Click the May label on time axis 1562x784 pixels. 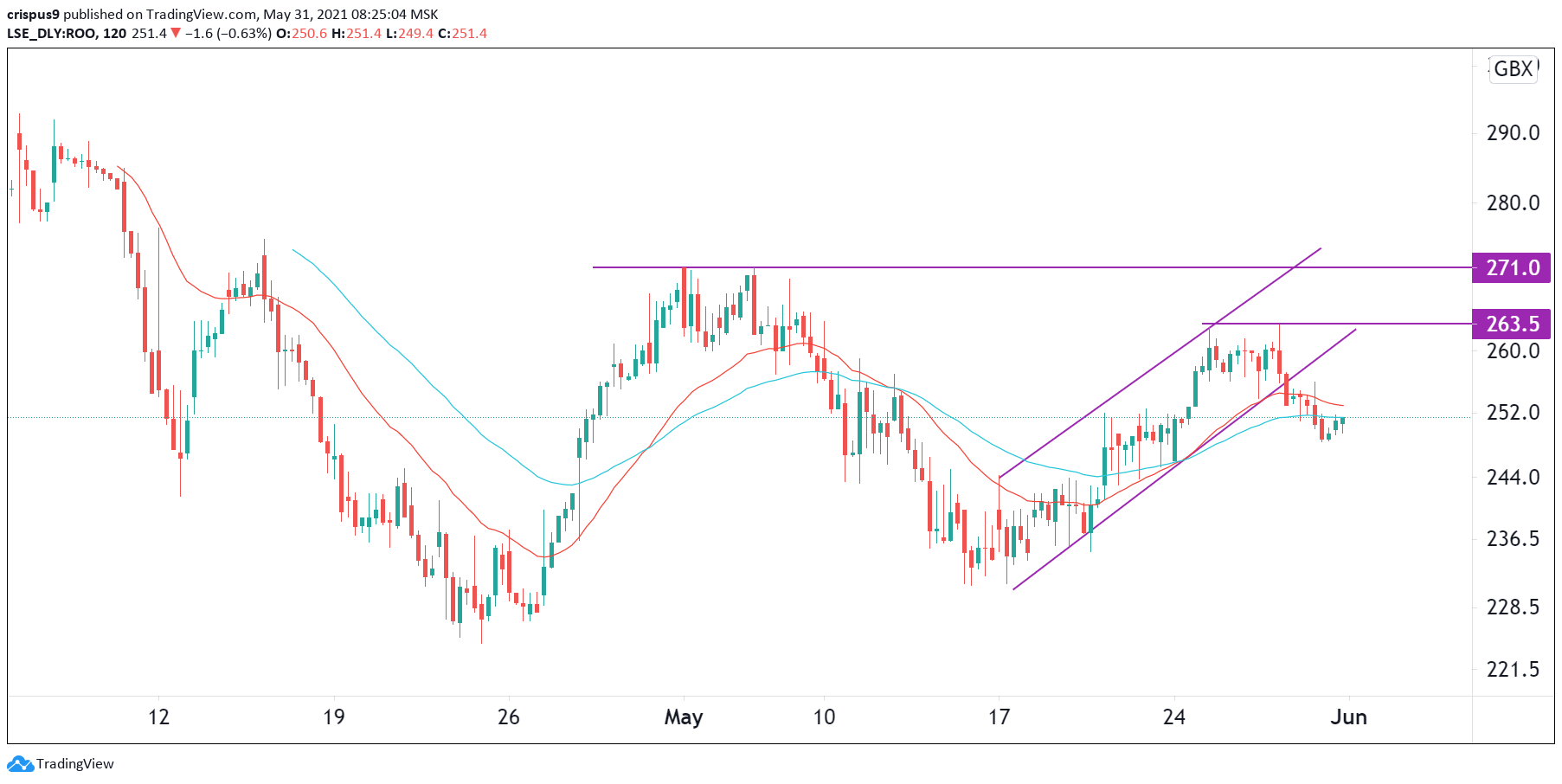click(684, 718)
